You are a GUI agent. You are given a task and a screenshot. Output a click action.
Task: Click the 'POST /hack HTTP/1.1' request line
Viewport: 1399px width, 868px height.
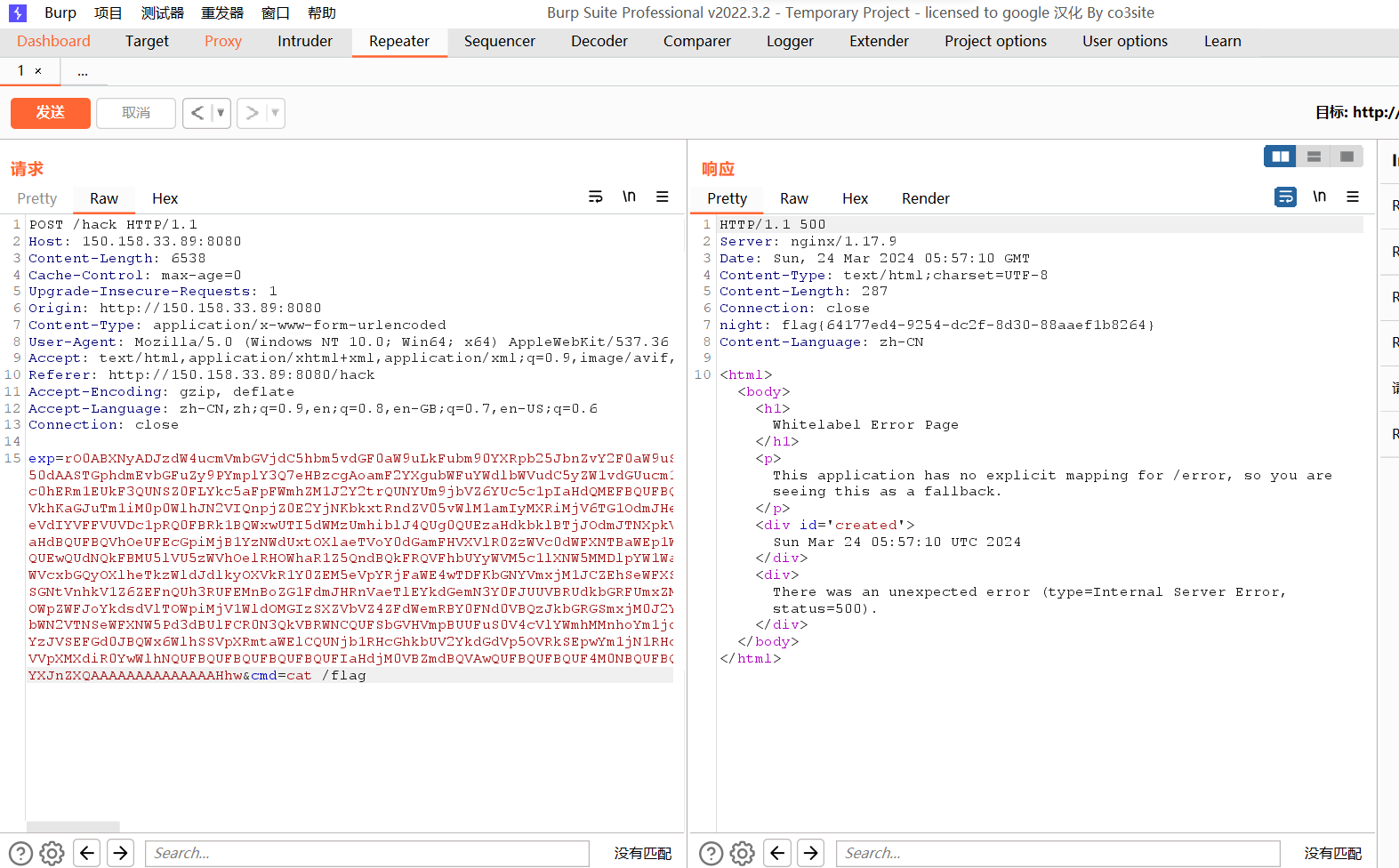pyautogui.click(x=113, y=225)
